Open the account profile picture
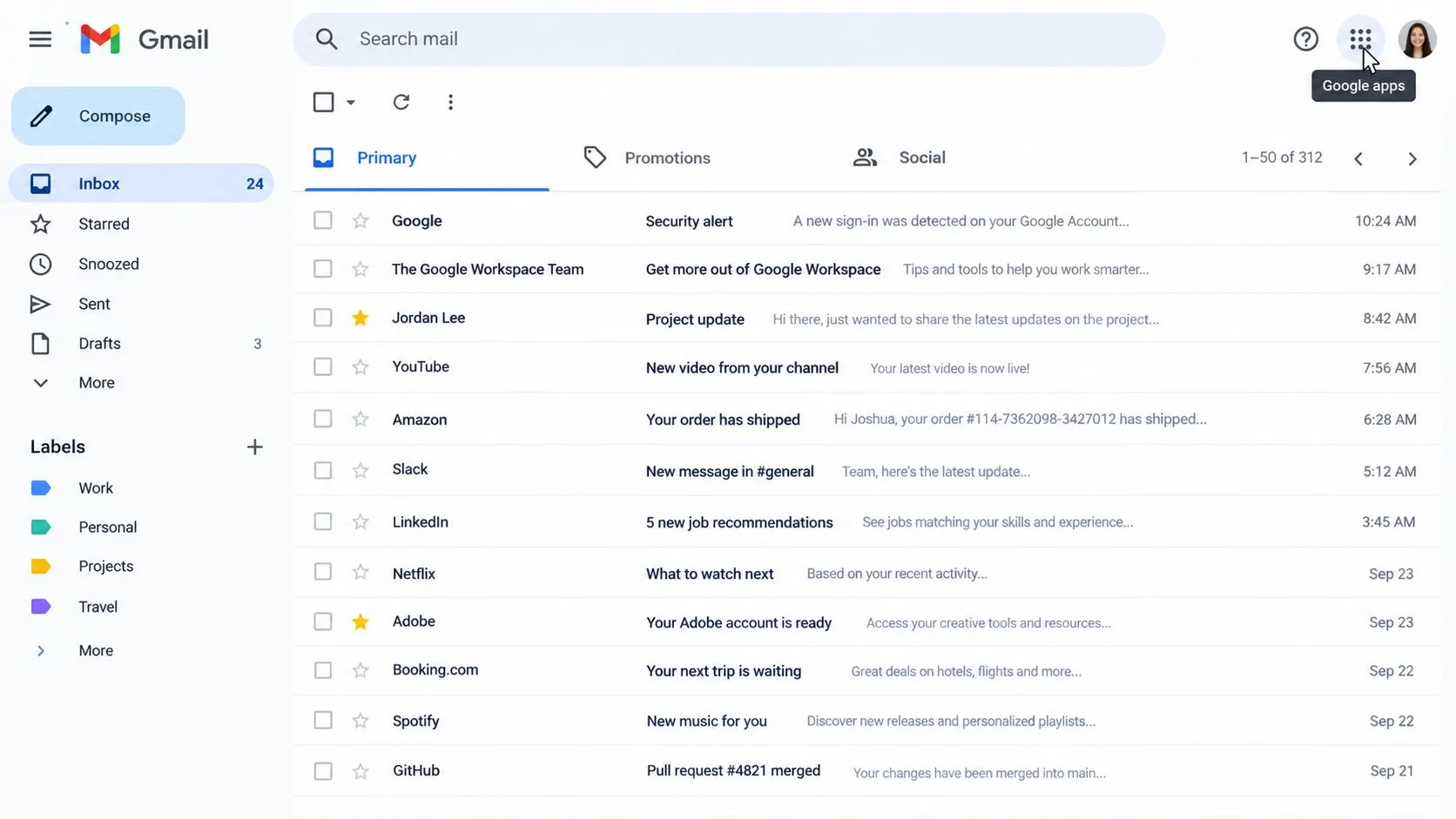This screenshot has height=819, width=1456. (1417, 39)
